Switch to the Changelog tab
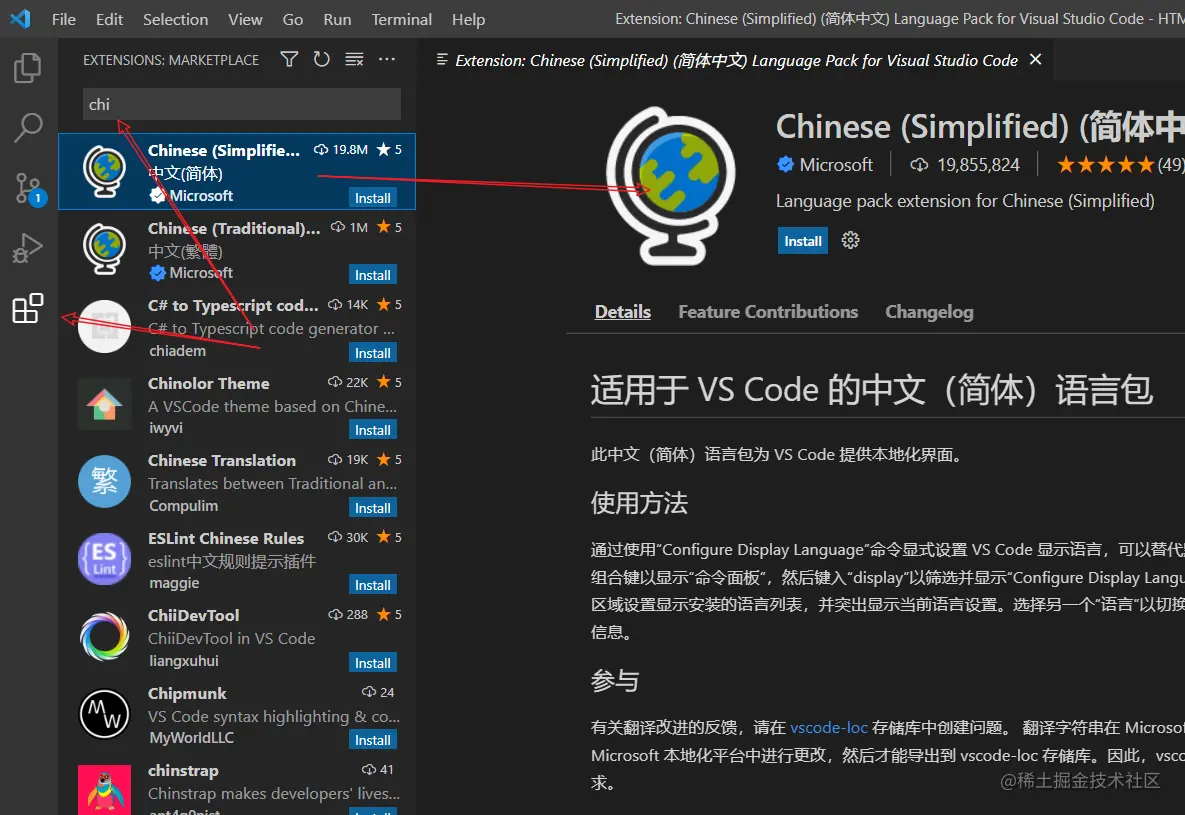 929,311
